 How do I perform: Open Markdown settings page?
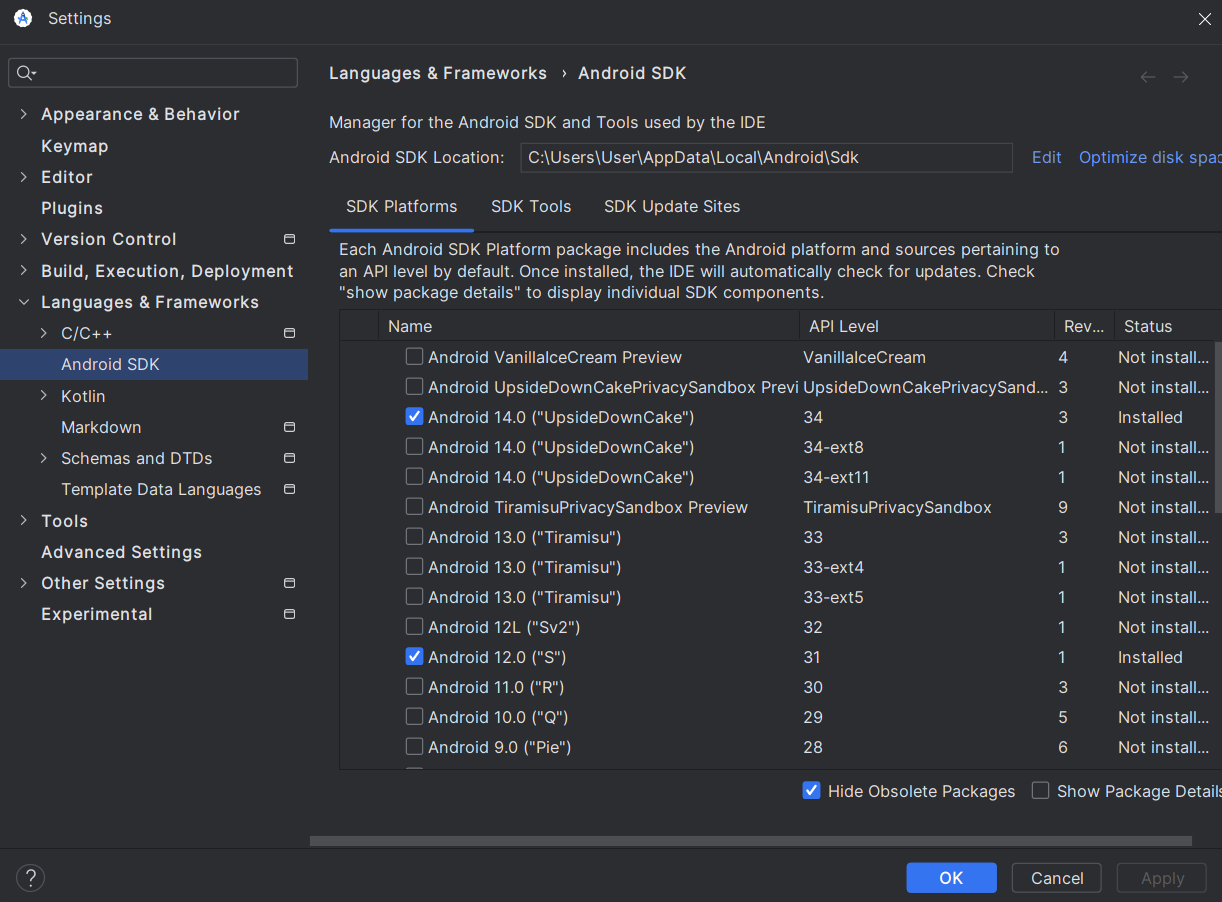[101, 427]
